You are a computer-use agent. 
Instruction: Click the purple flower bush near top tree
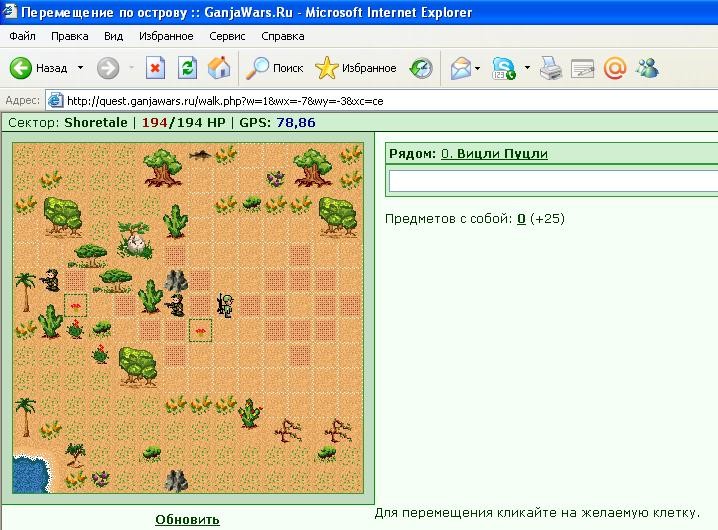[x=275, y=179]
